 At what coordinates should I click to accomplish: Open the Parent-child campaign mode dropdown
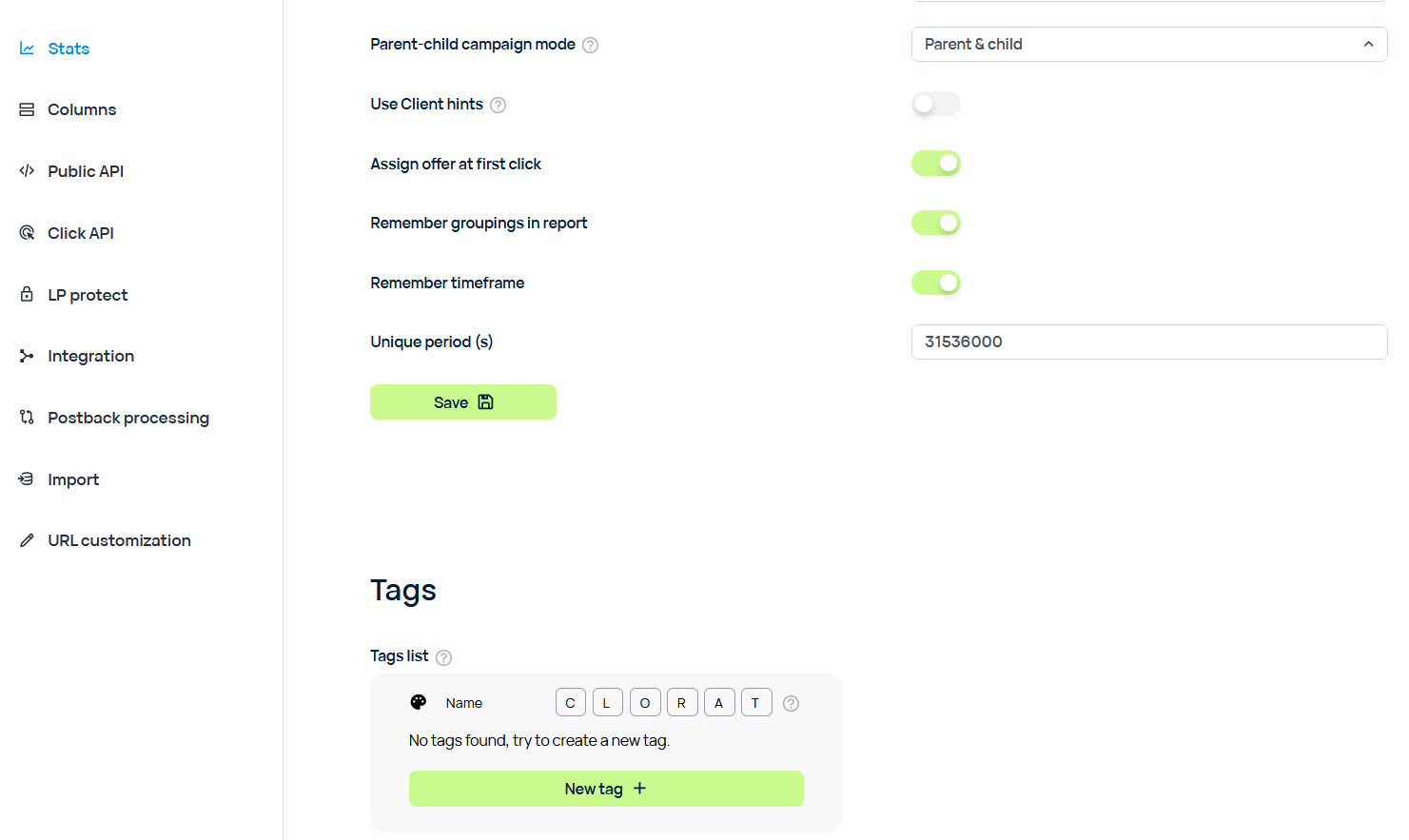[1149, 44]
